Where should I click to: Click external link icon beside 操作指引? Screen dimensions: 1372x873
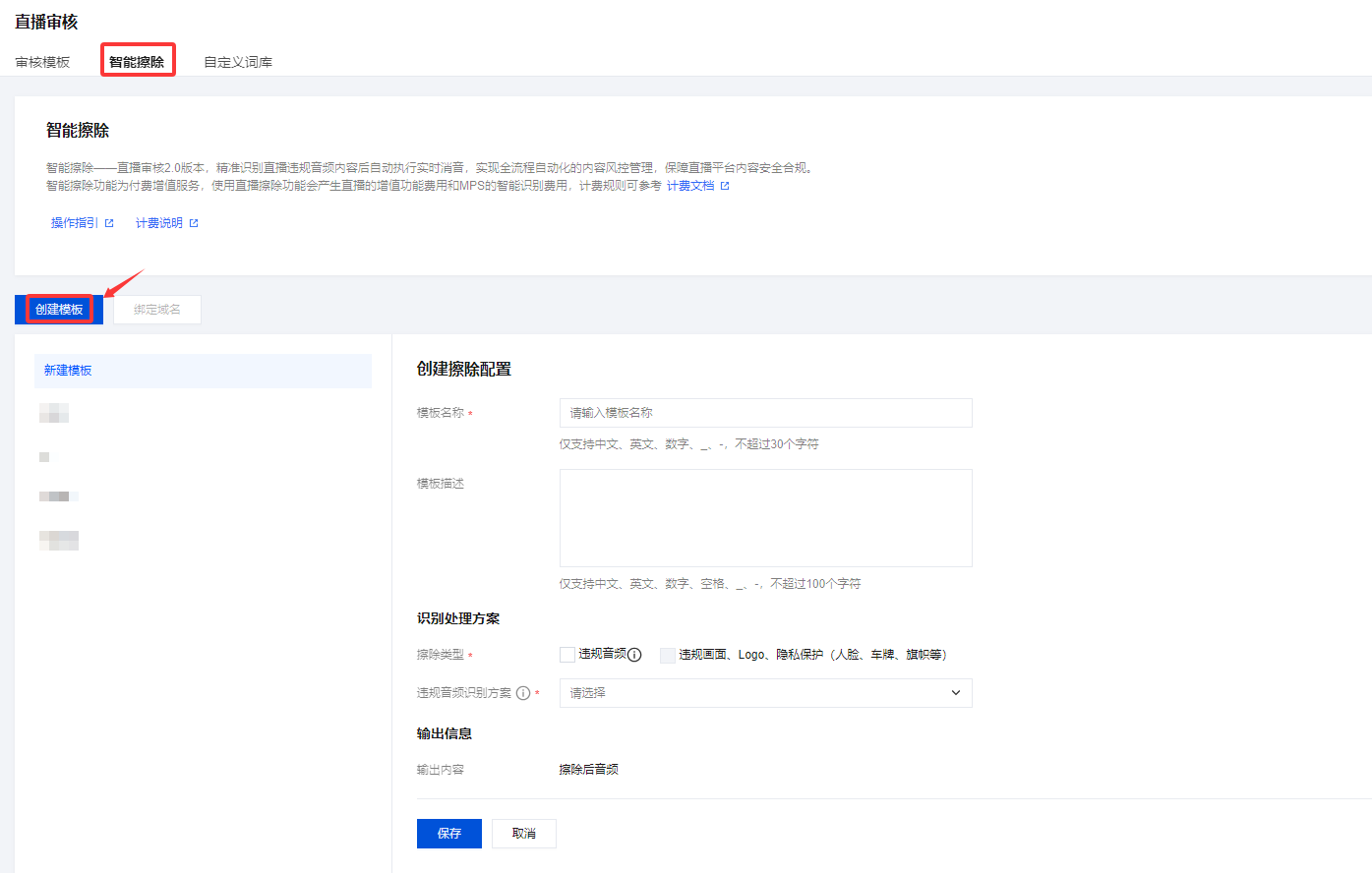109,223
